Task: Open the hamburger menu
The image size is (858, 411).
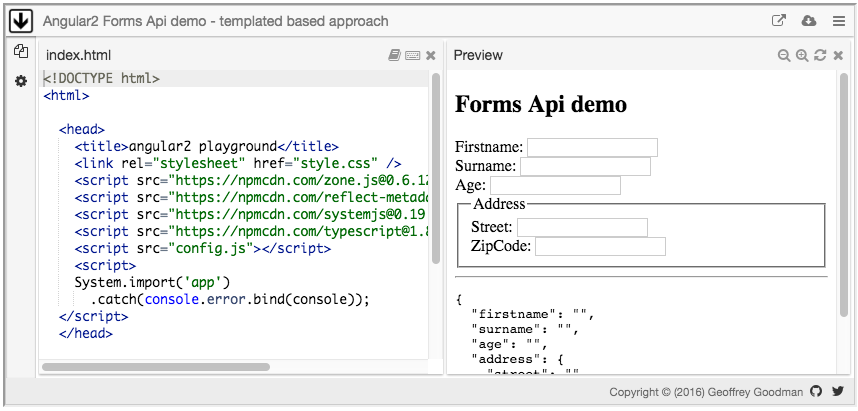Action: coord(838,21)
